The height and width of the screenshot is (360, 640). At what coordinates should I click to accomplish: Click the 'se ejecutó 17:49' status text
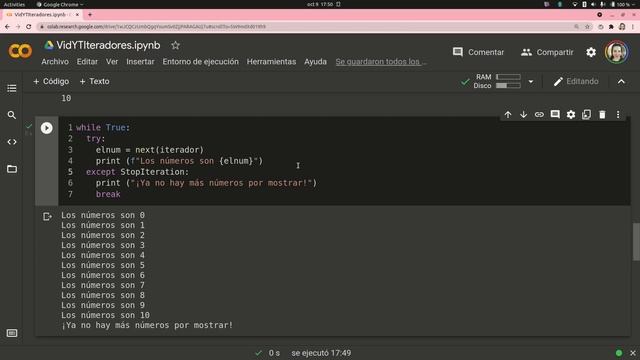click(321, 353)
